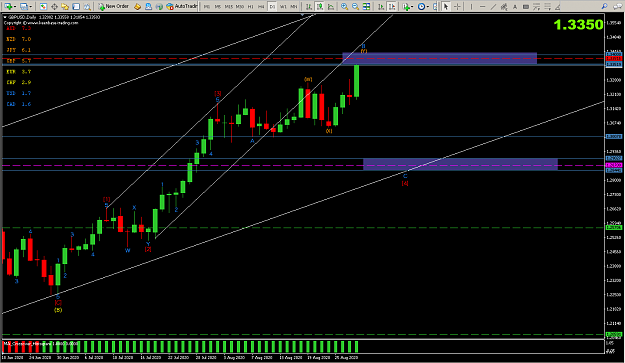625x363 pixels.
Task: Select the triangle angle drawing tool
Action: (x=558, y=6)
